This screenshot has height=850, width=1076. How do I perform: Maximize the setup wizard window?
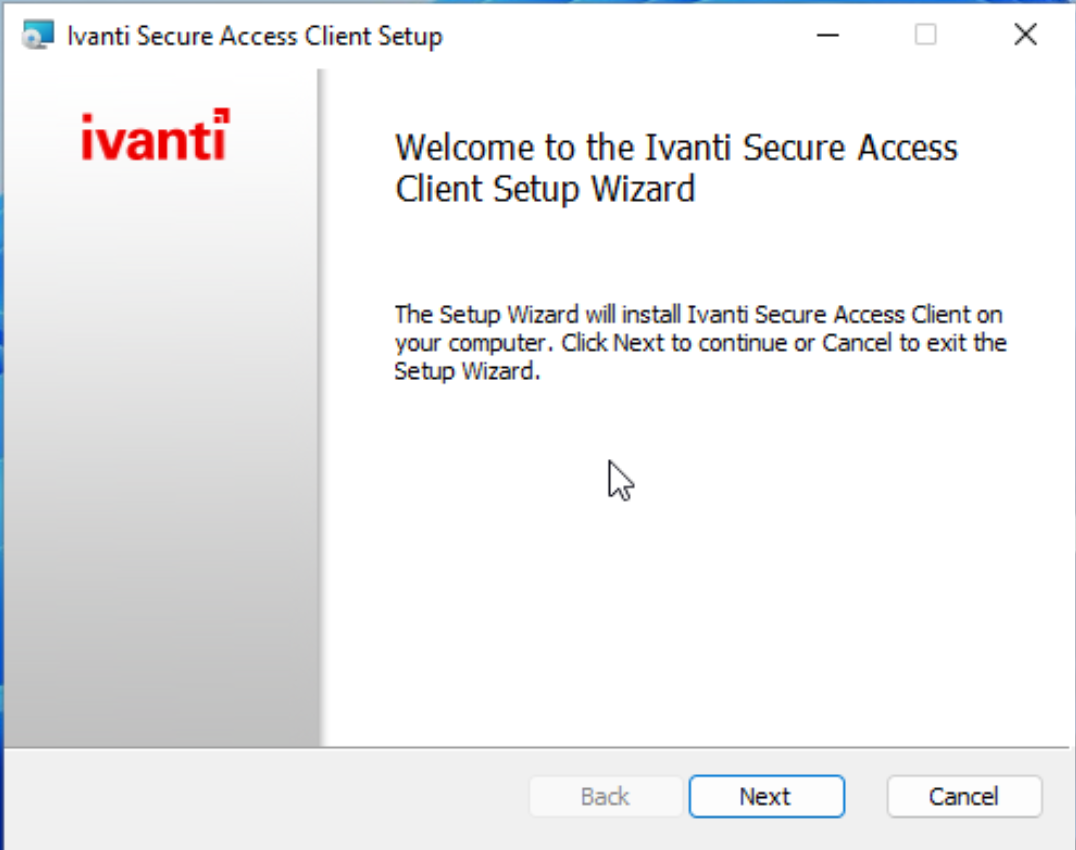[x=925, y=35]
